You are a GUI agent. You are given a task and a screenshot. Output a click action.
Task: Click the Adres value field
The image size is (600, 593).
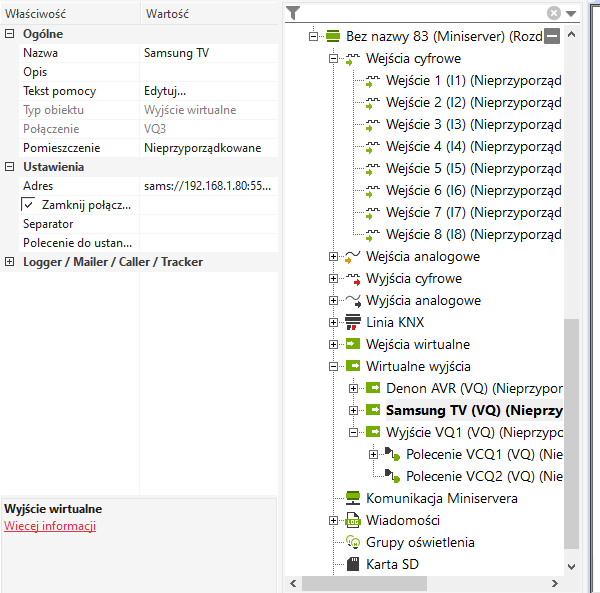(x=206, y=186)
